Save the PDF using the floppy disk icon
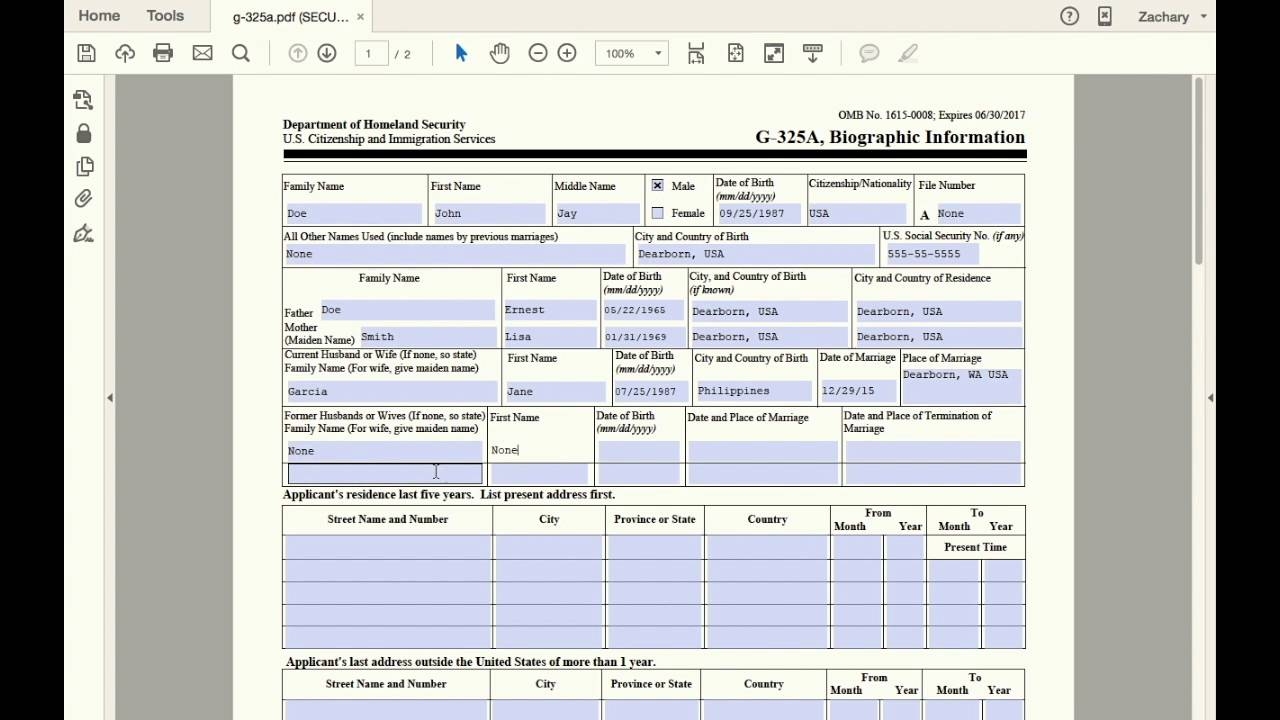 [x=86, y=53]
